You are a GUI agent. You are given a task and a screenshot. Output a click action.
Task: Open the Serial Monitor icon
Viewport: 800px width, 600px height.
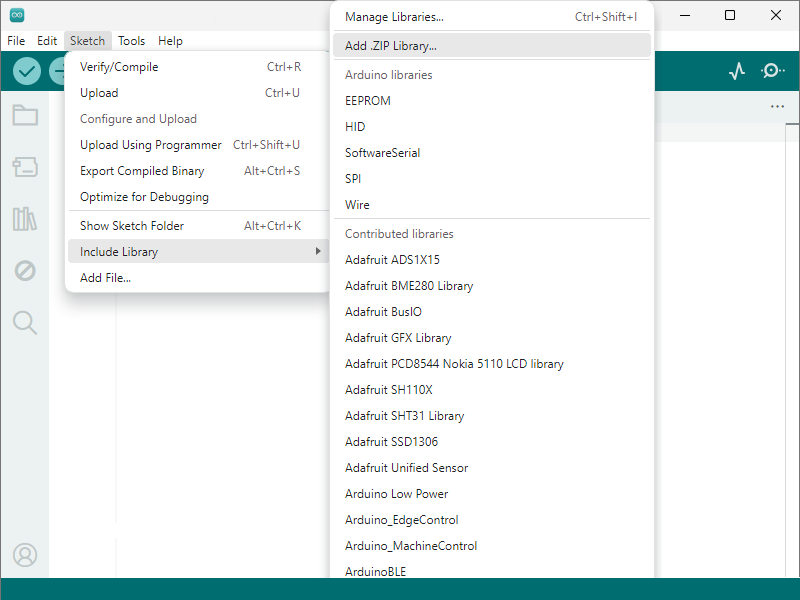(773, 71)
